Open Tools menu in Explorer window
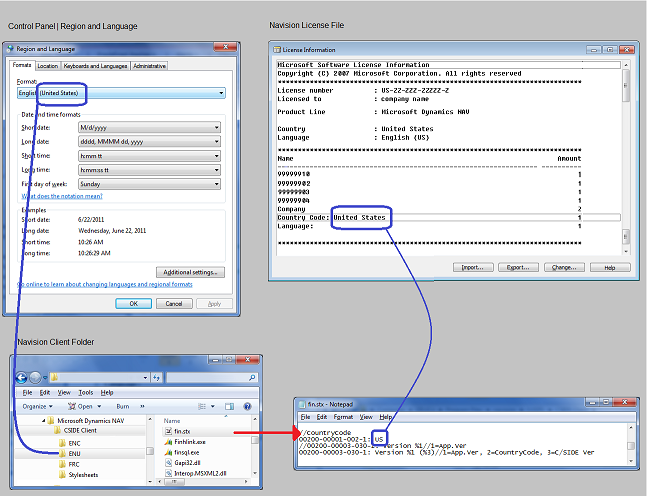Viewport: 647px width, 496px height. tap(85, 392)
